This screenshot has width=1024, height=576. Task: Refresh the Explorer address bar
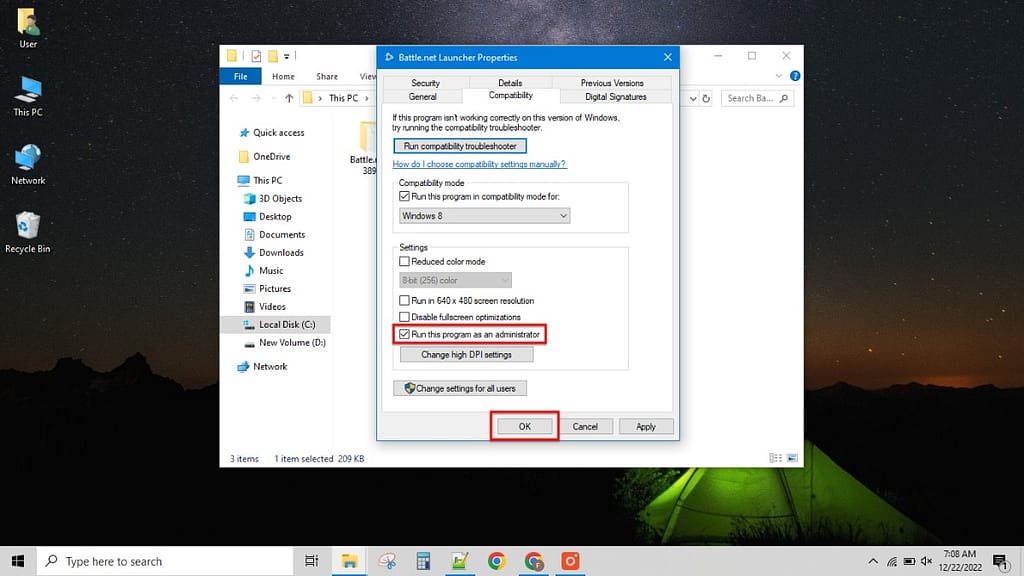(x=706, y=99)
